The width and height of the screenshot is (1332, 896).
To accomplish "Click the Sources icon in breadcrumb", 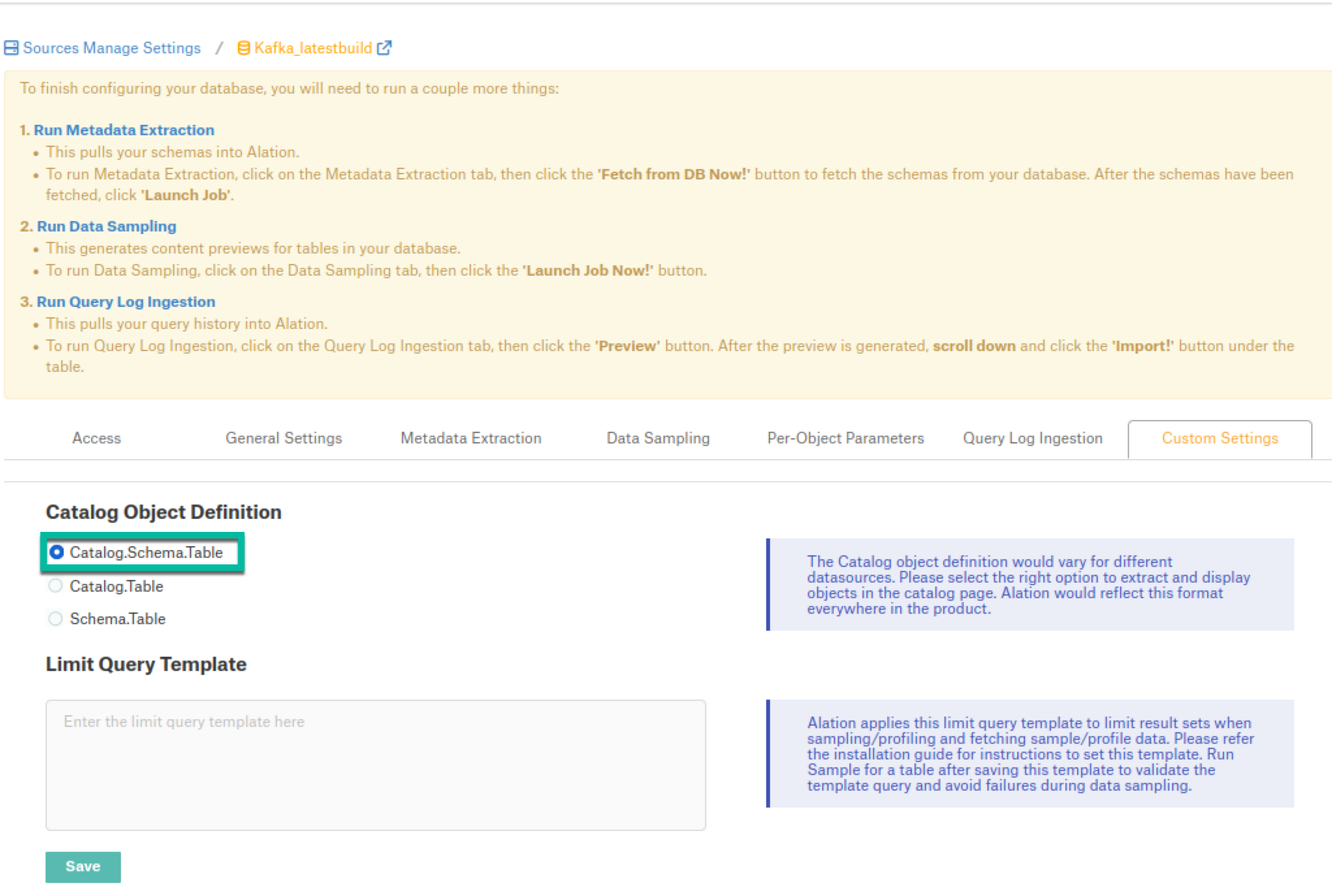I will click(11, 48).
